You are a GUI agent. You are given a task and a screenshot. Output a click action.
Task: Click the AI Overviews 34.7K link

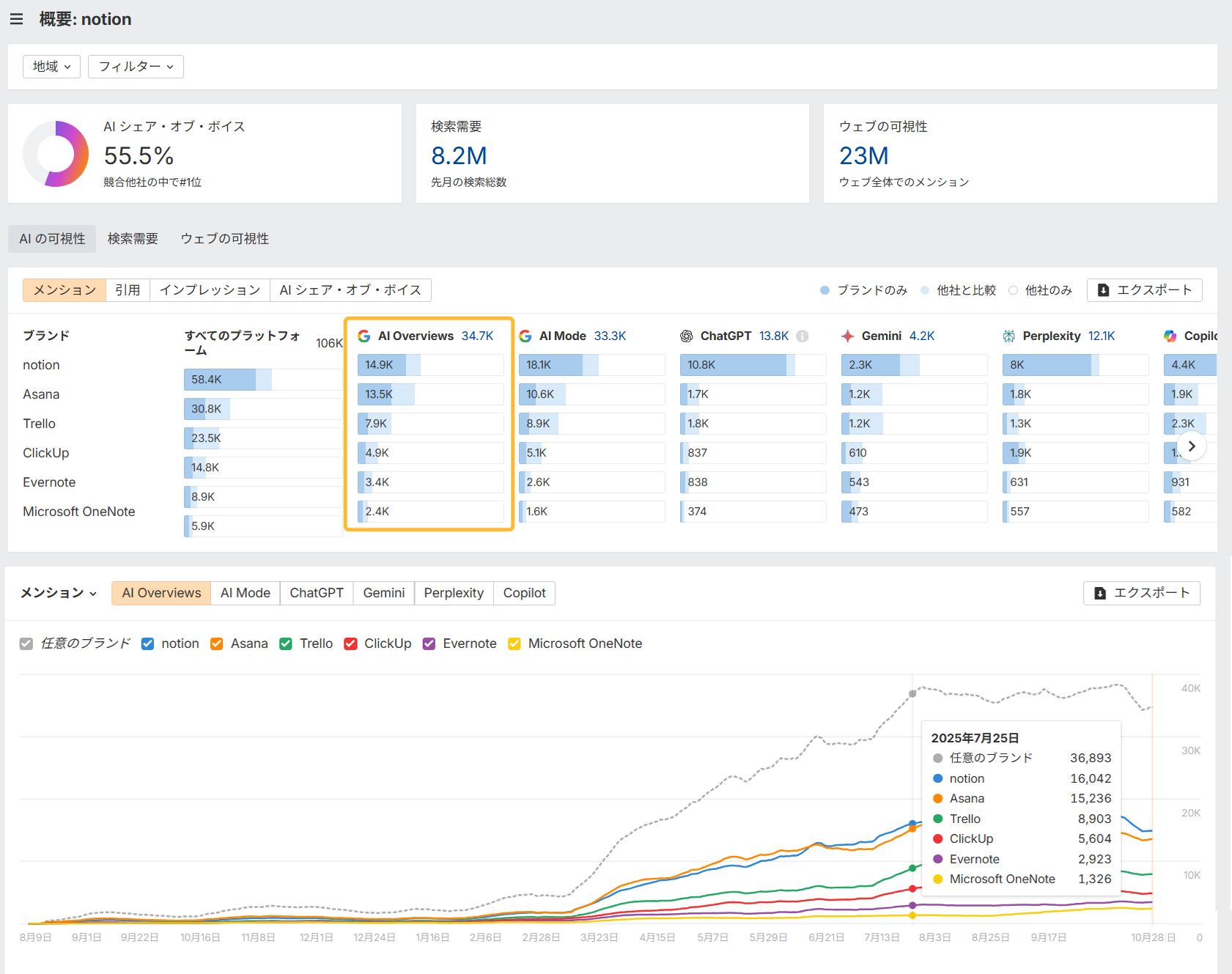click(x=436, y=336)
